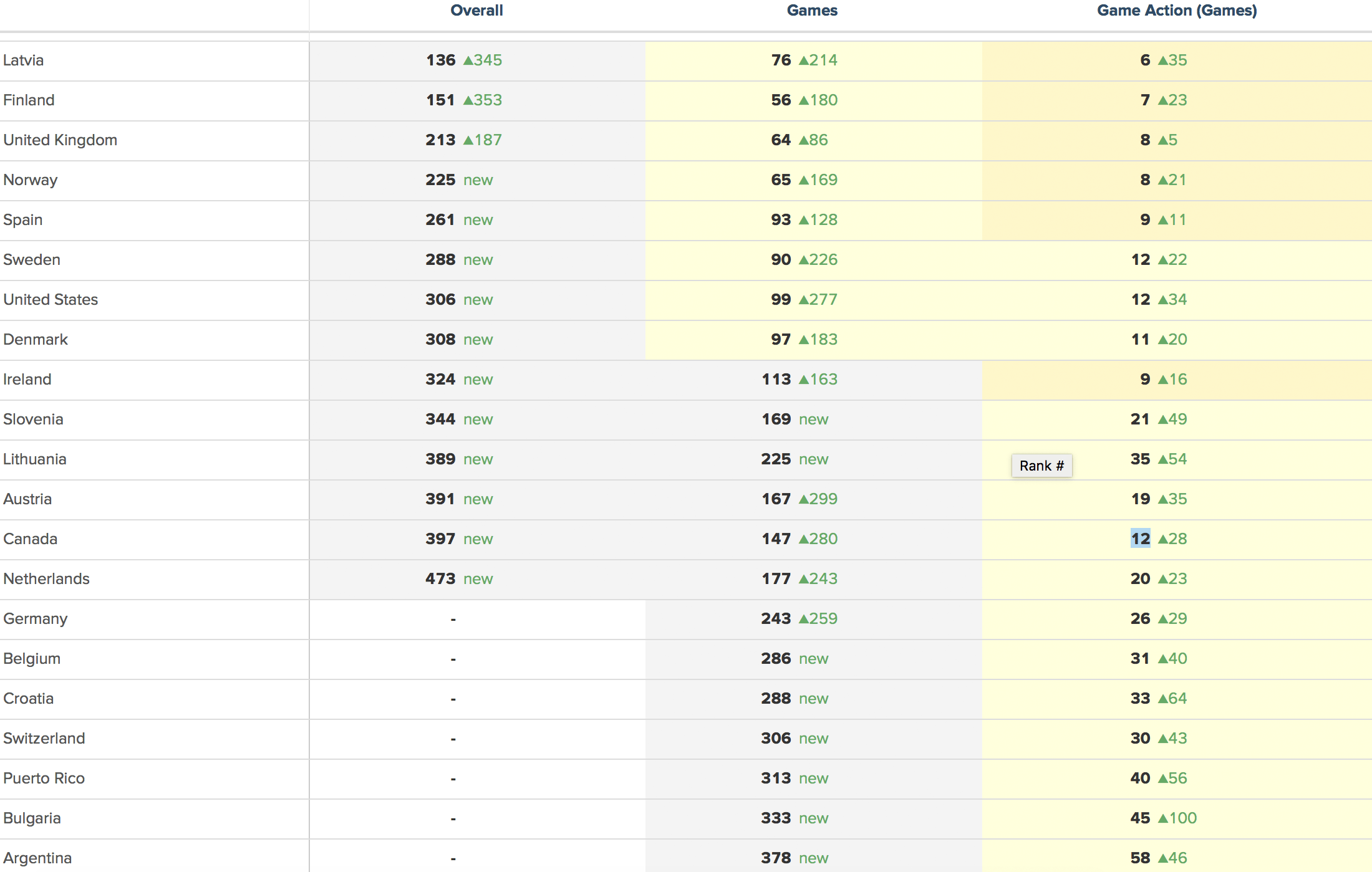
Task: Click the Games column header
Action: pos(812,11)
